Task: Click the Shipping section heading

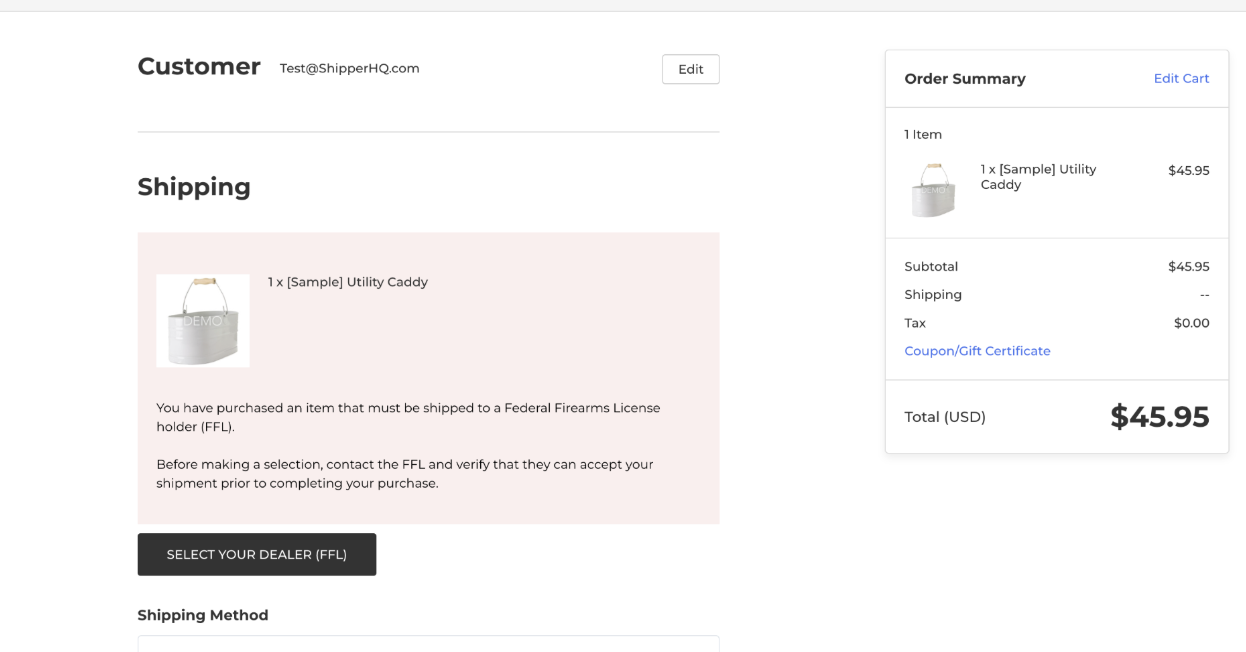Action: click(194, 187)
